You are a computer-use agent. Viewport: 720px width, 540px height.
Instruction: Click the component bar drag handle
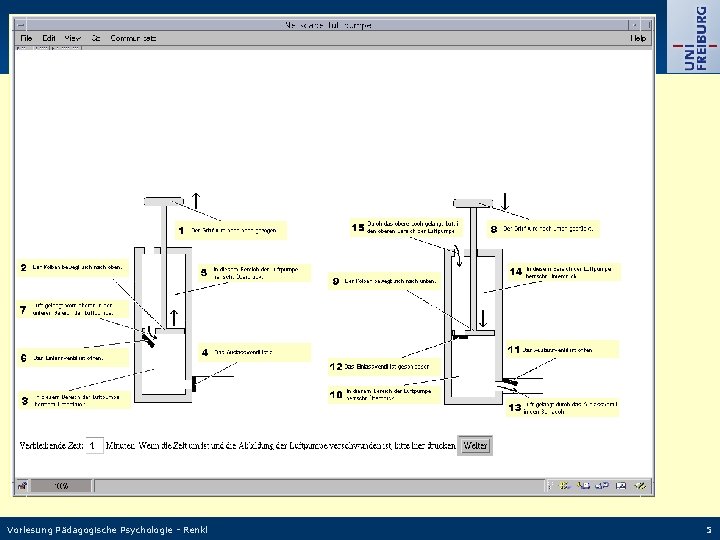click(x=550, y=485)
